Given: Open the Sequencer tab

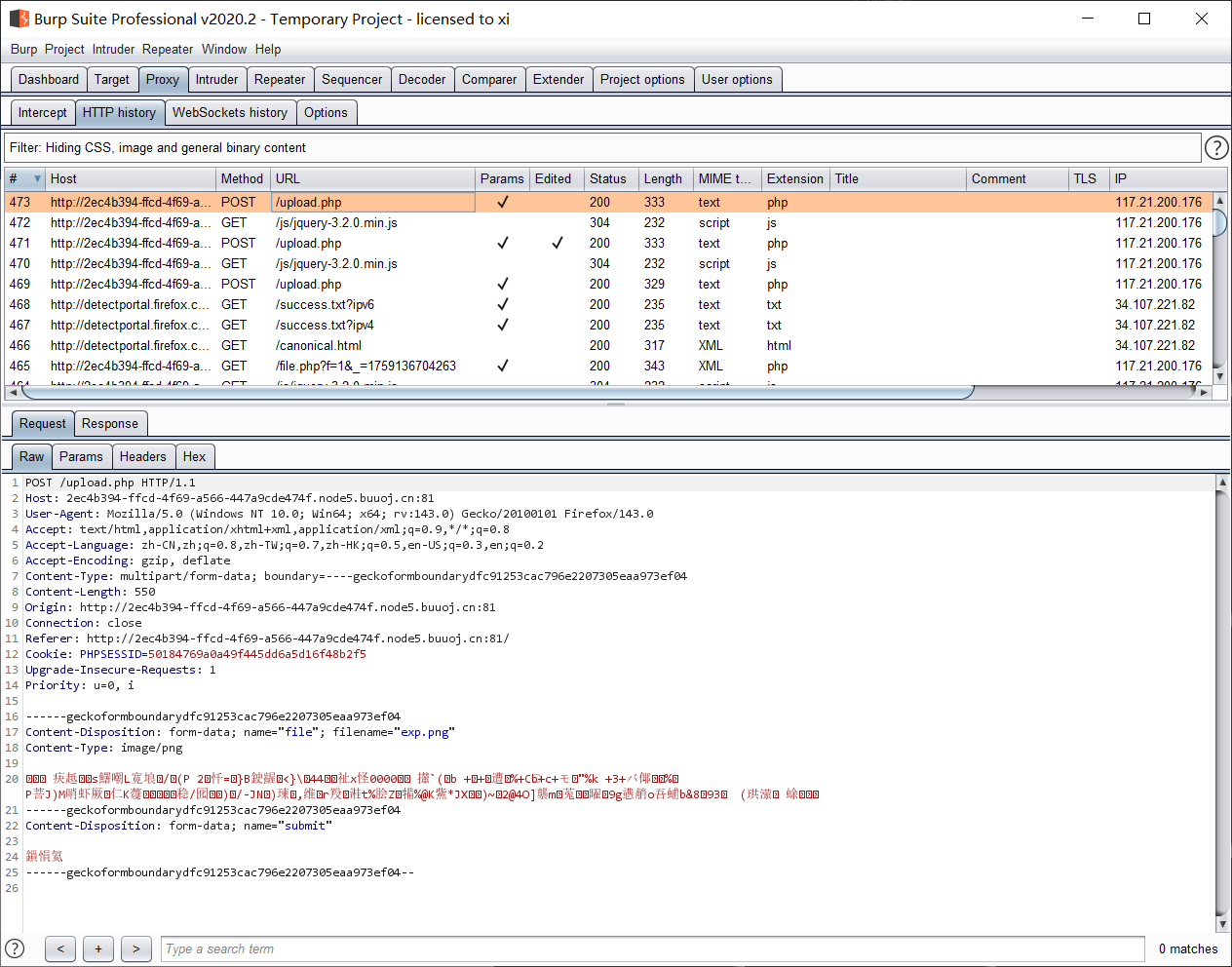Looking at the screenshot, I should [x=352, y=80].
